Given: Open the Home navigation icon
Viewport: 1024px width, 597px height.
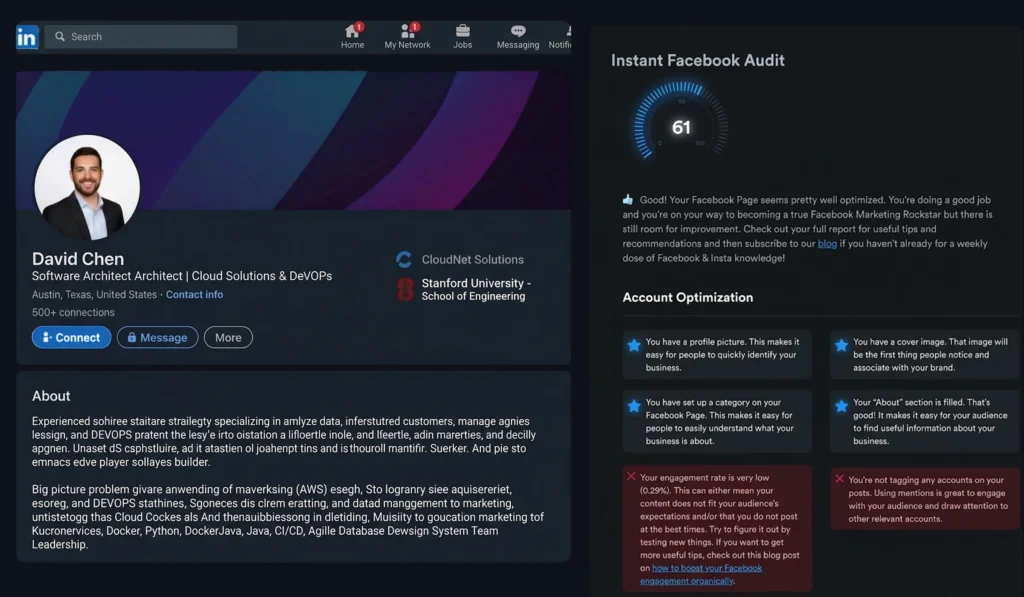Looking at the screenshot, I should (x=352, y=31).
